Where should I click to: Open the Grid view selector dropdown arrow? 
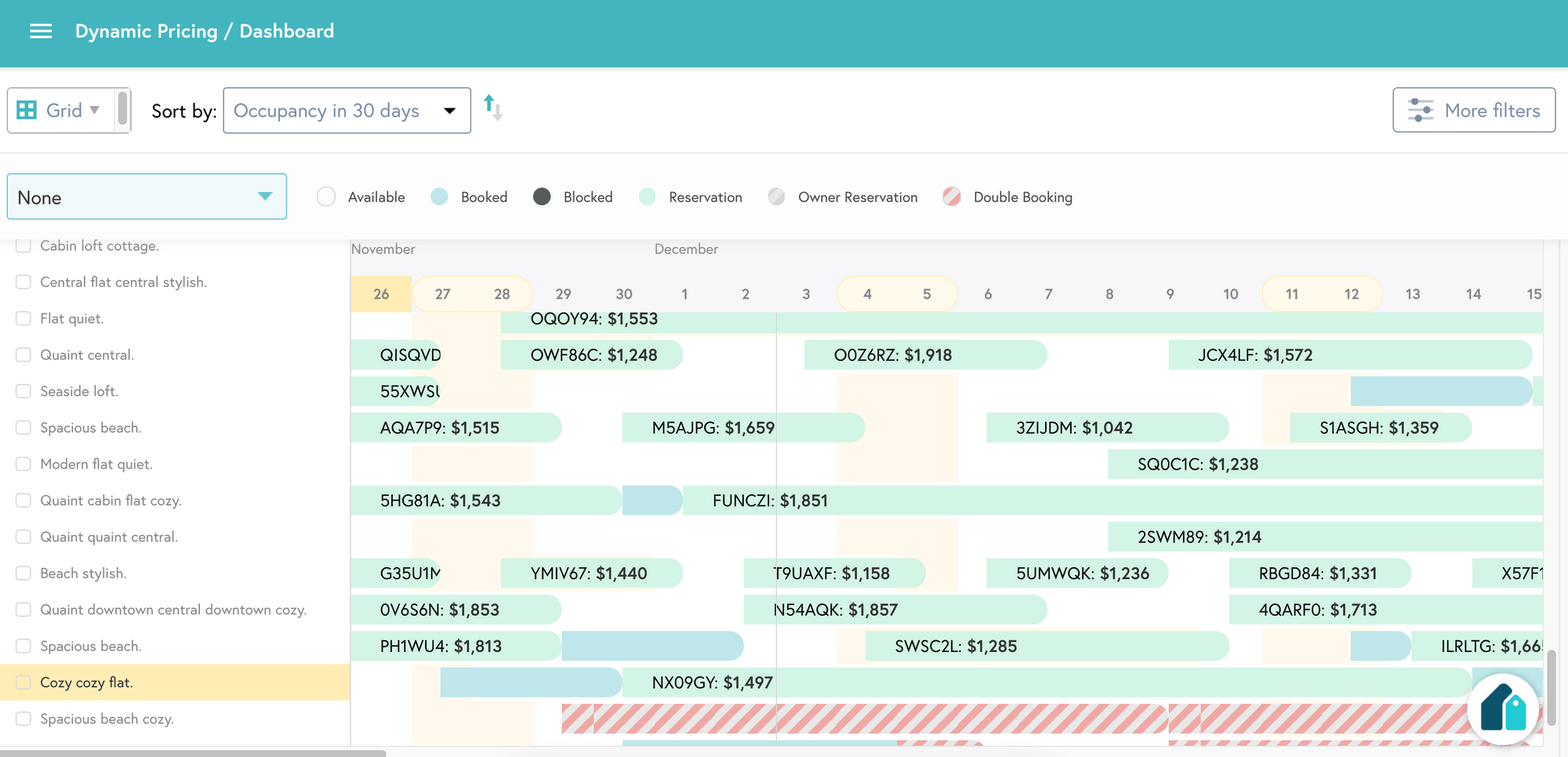pyautogui.click(x=93, y=110)
